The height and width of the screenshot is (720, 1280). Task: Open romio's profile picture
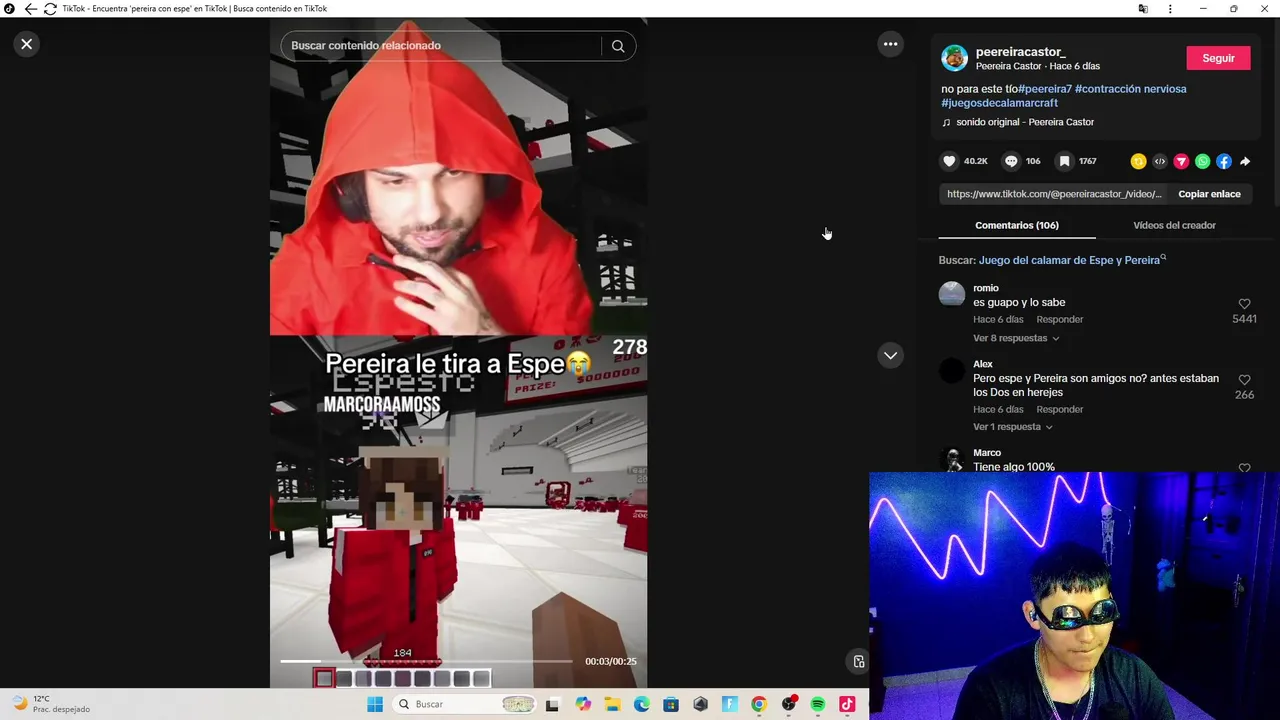point(952,294)
